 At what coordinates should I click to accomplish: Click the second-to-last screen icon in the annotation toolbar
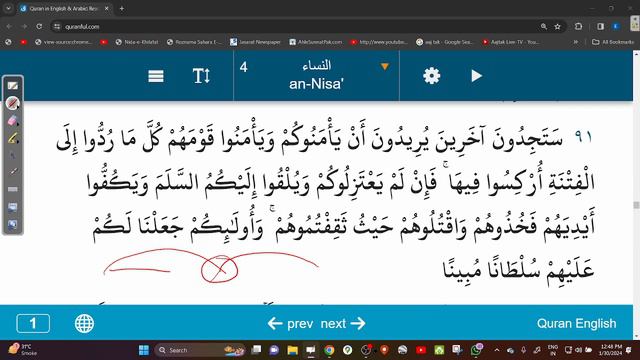(x=13, y=207)
